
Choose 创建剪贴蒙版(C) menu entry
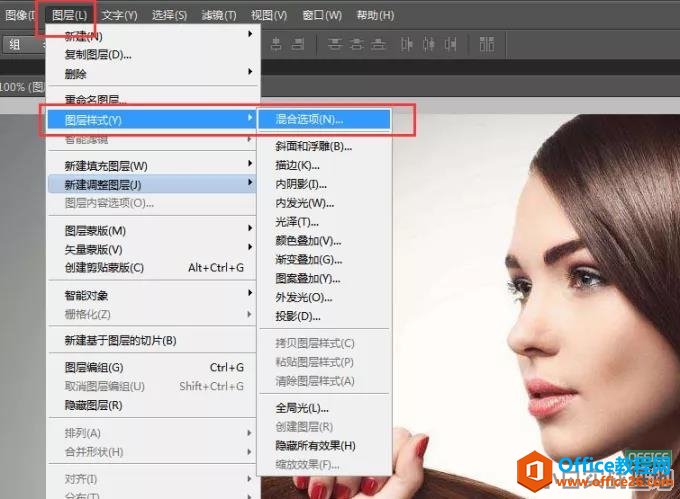[105, 268]
